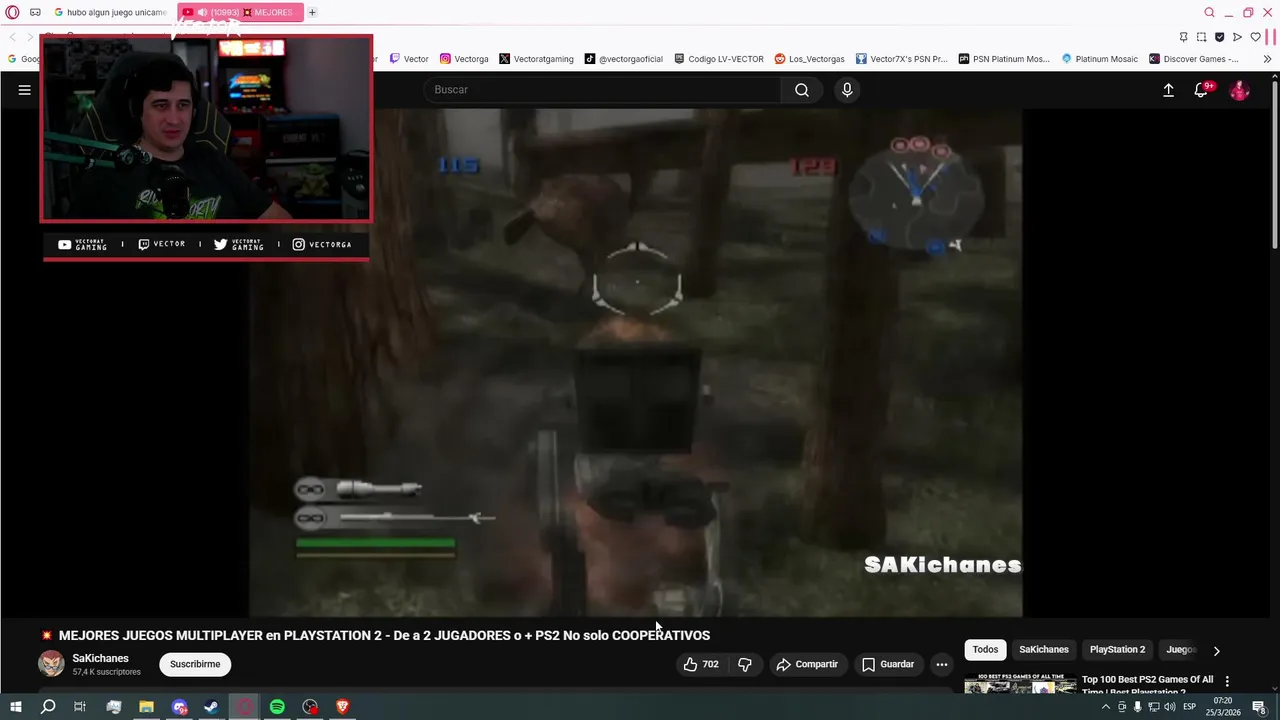Add page to bookmarks heart icon

pos(1256,37)
